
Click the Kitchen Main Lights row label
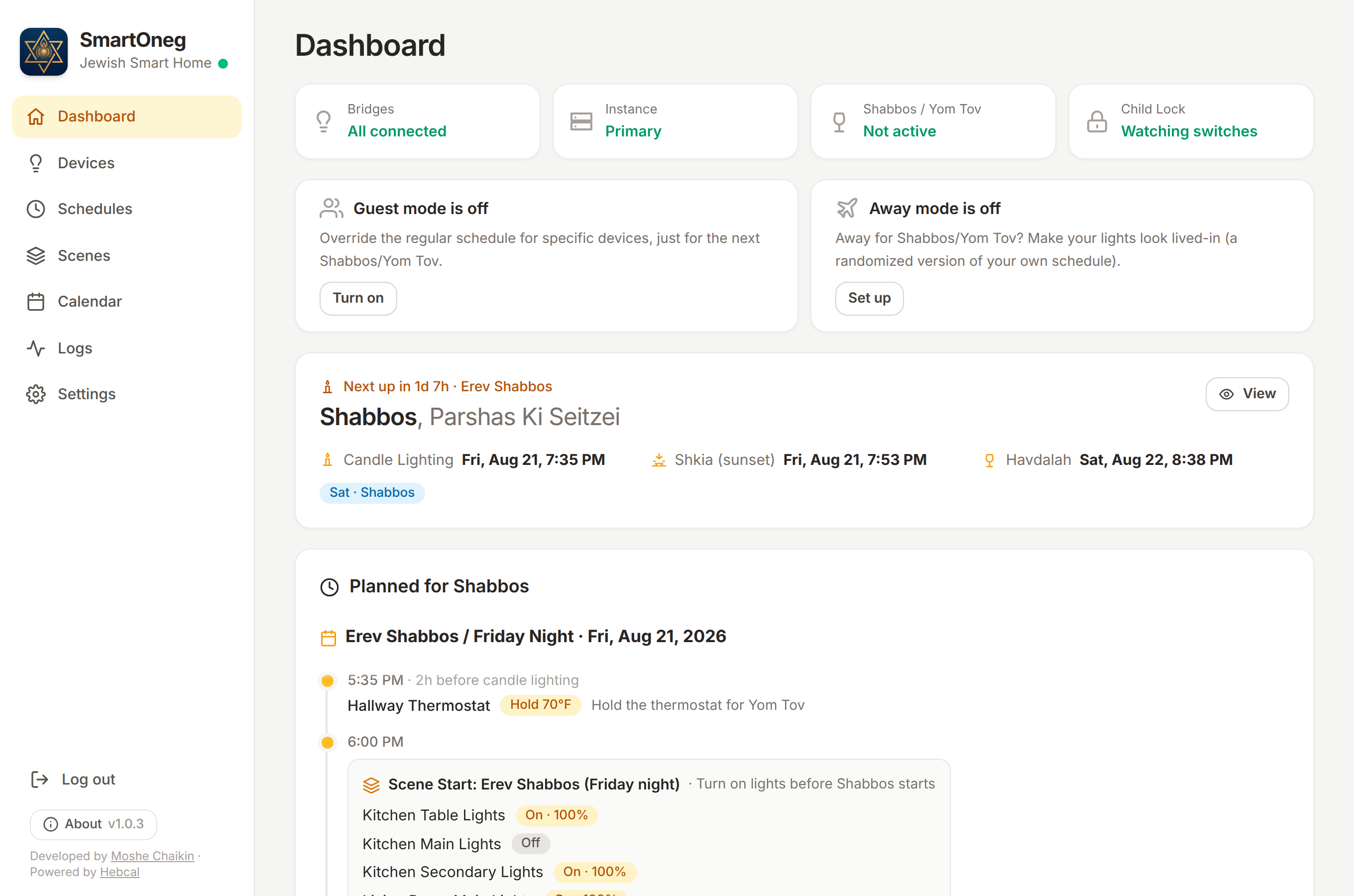coord(432,844)
